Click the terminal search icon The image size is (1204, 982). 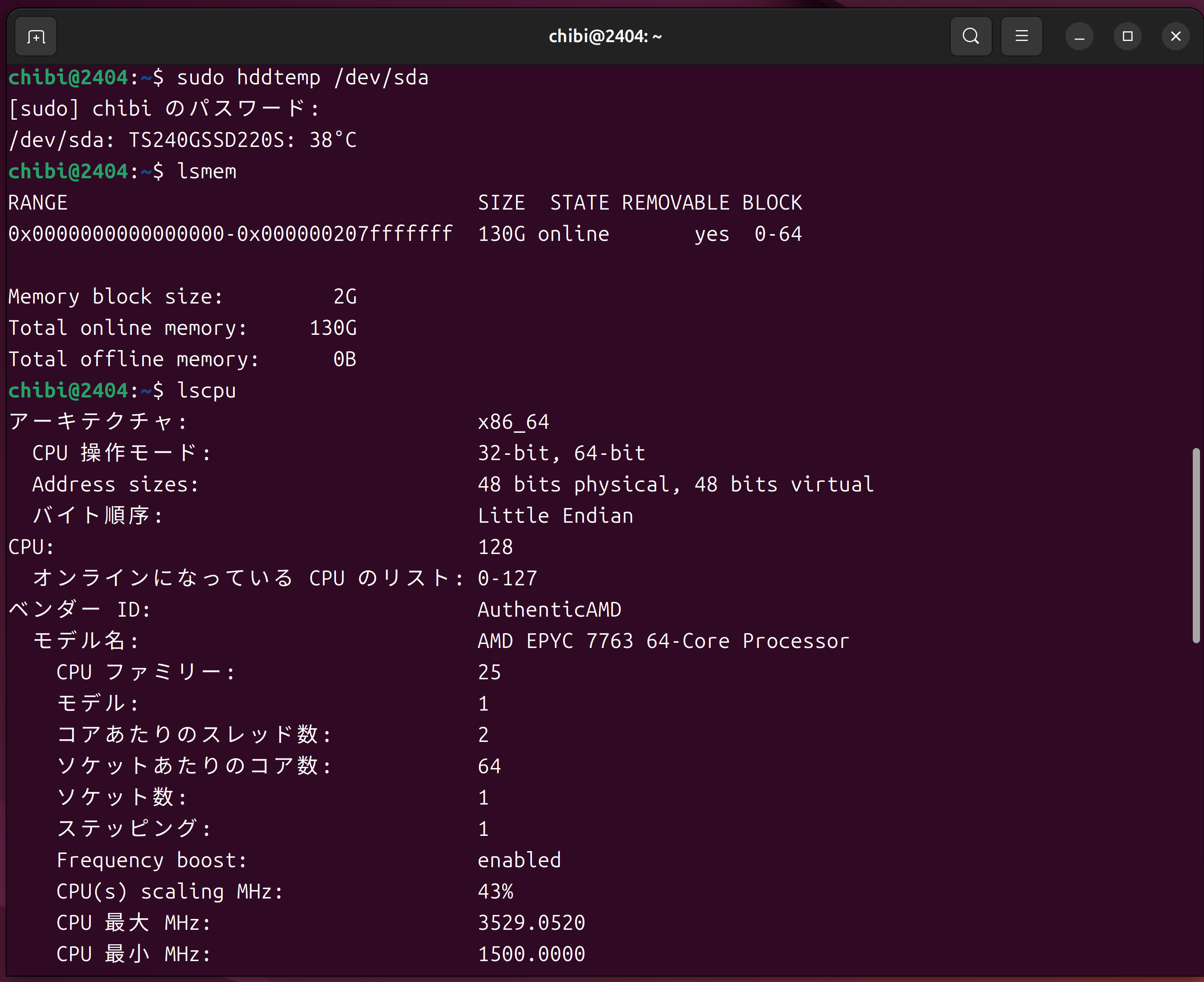tap(970, 36)
